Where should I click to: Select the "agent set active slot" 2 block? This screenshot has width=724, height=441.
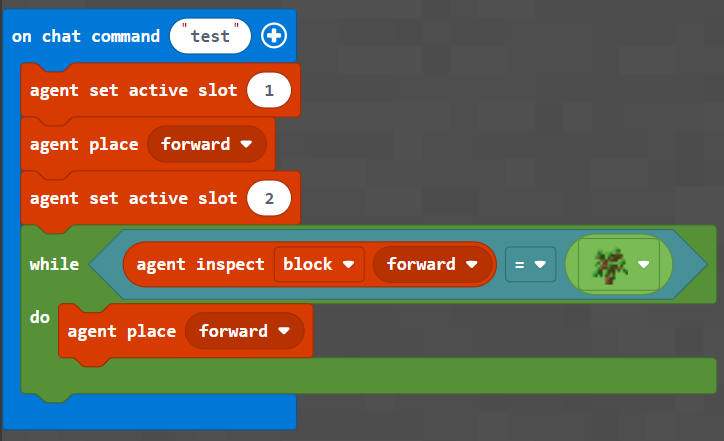tap(133, 198)
